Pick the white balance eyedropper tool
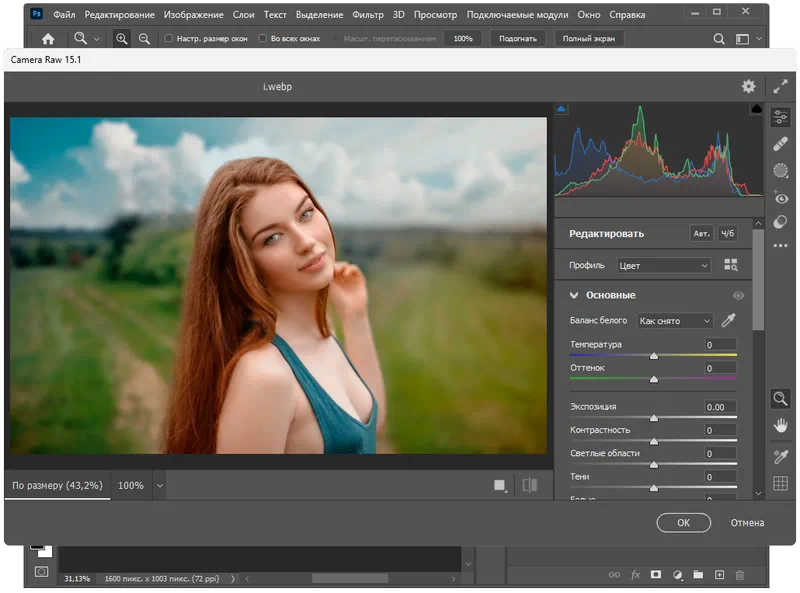800x593 pixels. [728, 320]
